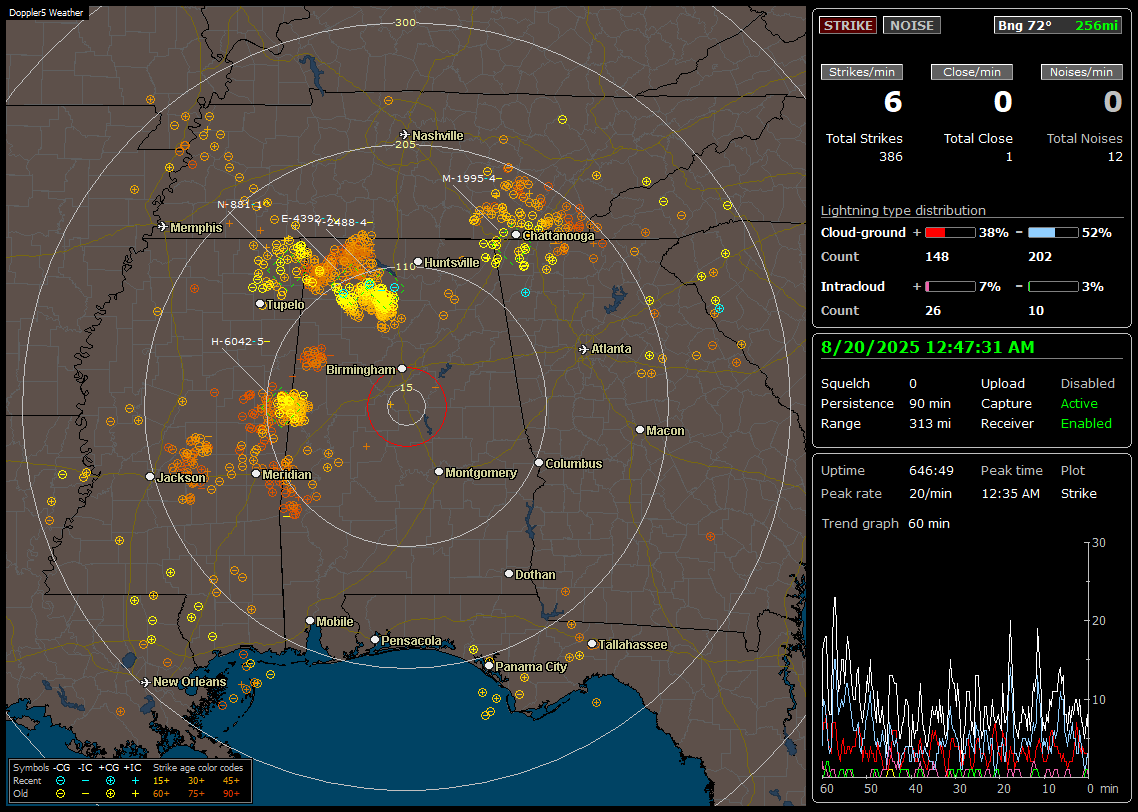Click the New Orleans airport plane icon
Screen dimensions: 1138x812
(146, 682)
